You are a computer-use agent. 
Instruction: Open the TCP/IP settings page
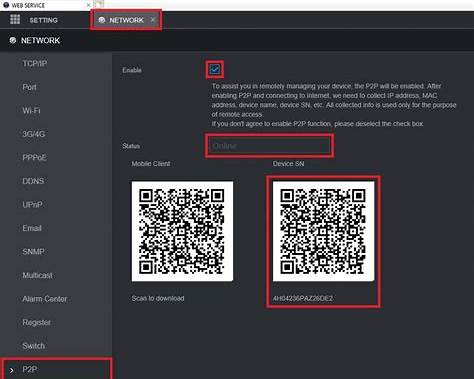tap(35, 64)
